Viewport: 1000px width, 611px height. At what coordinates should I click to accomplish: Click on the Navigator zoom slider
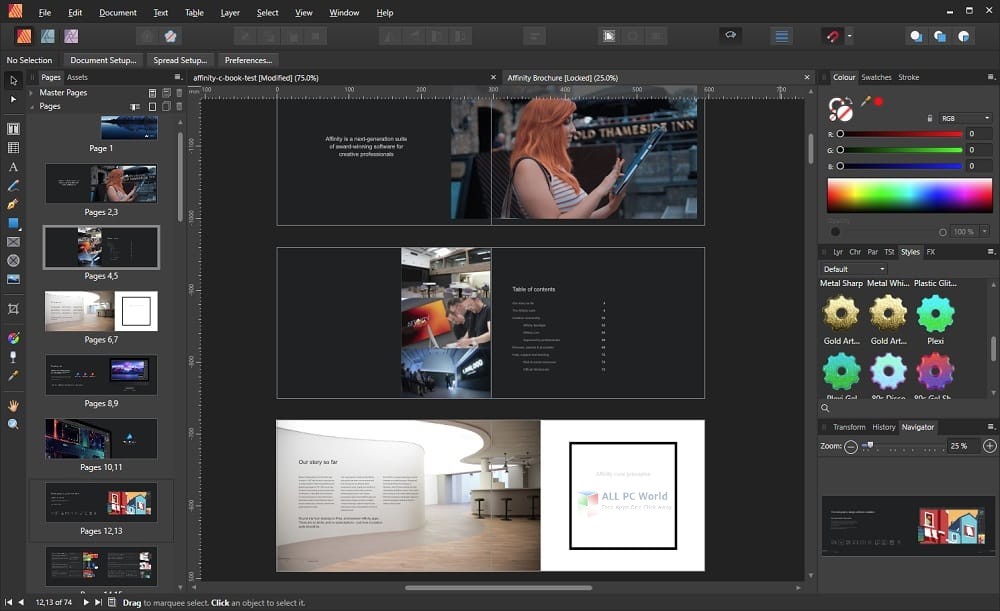click(x=903, y=446)
